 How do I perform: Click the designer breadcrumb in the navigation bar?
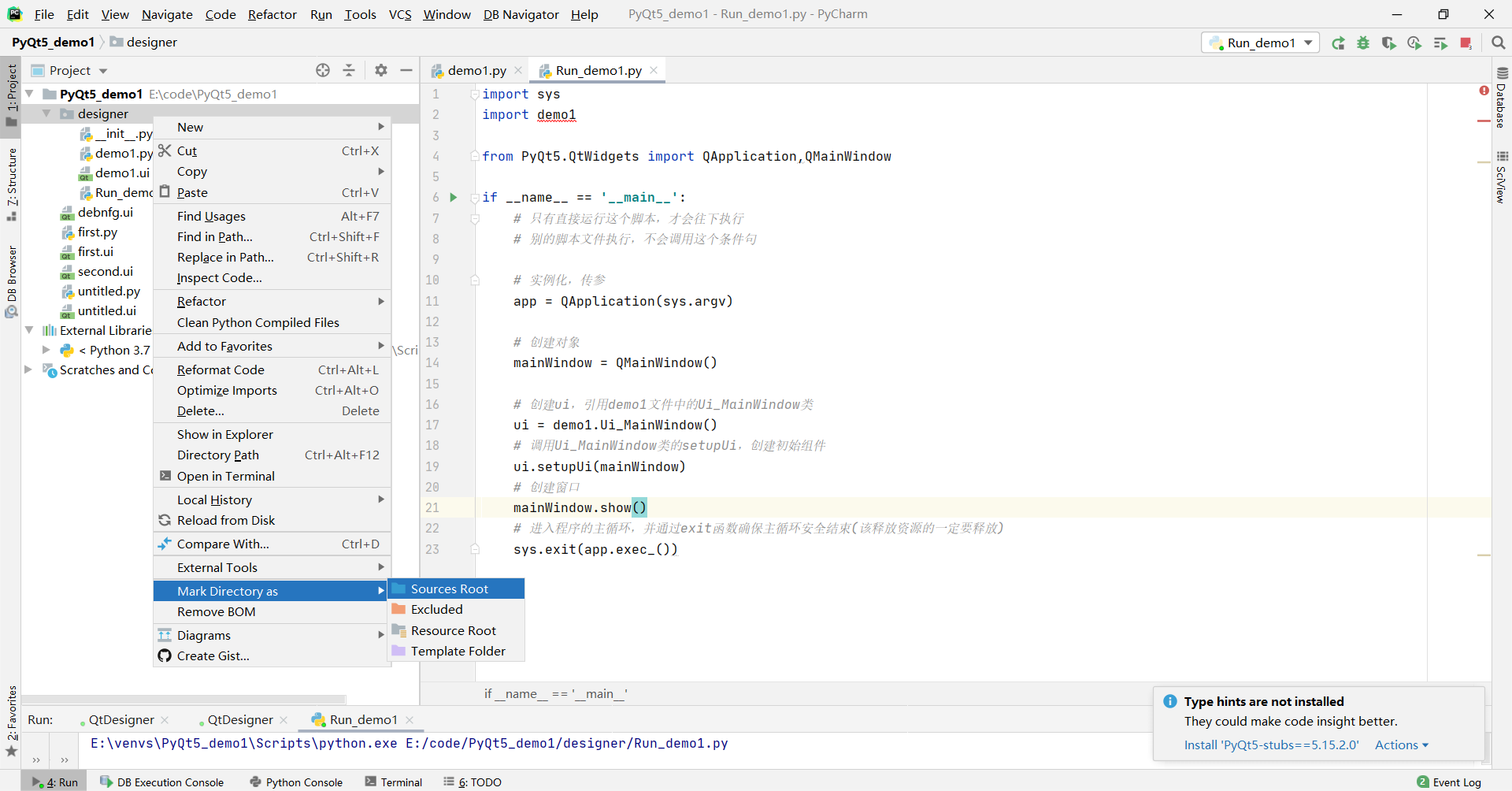143,42
